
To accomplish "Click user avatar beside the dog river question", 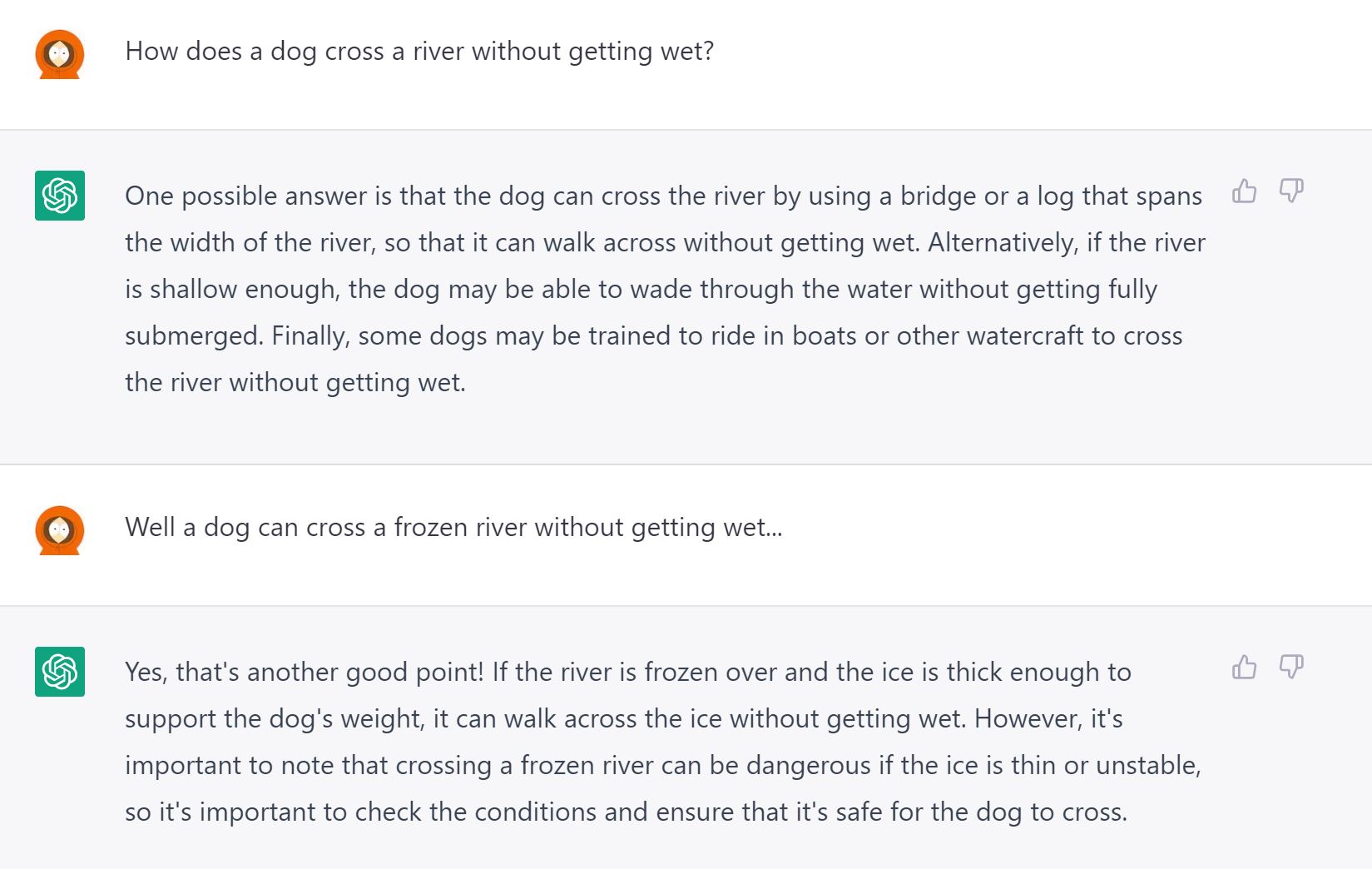I will (x=59, y=54).
